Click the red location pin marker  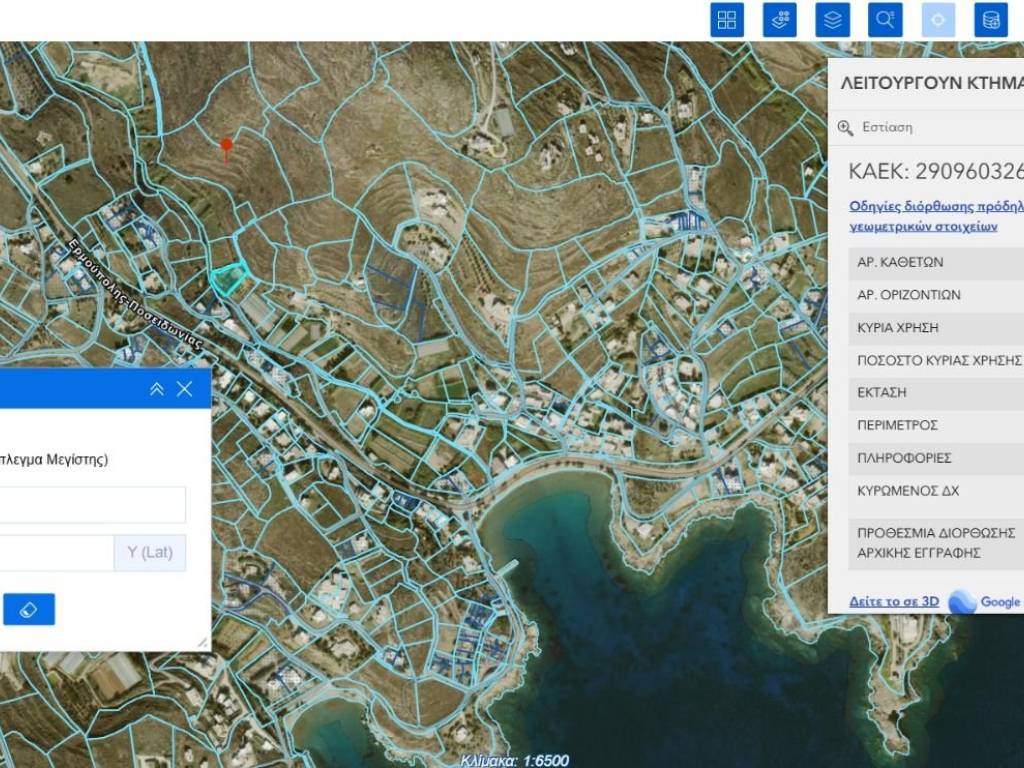[227, 146]
